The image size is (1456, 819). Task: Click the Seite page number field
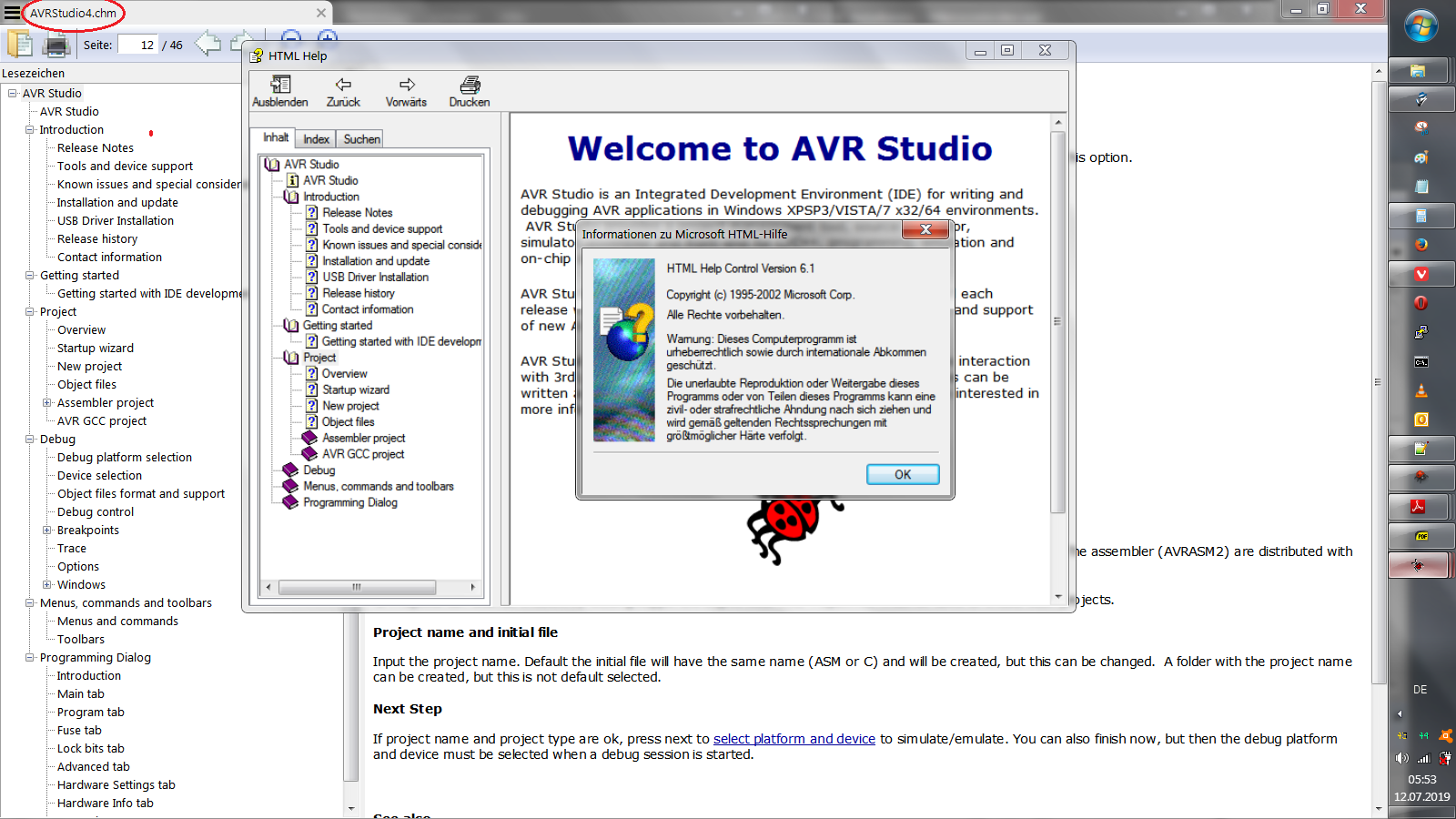click(137, 45)
